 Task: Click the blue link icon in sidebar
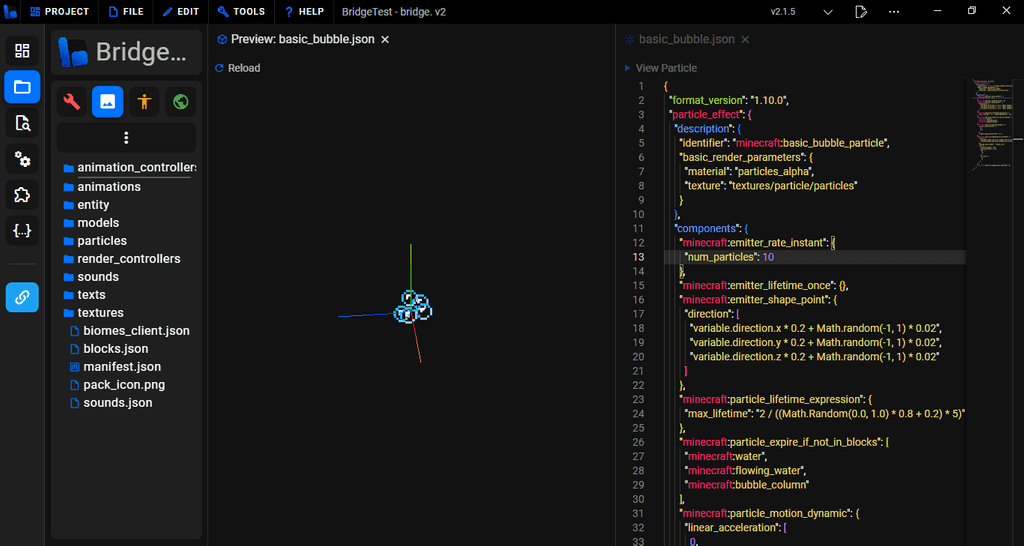click(x=22, y=297)
